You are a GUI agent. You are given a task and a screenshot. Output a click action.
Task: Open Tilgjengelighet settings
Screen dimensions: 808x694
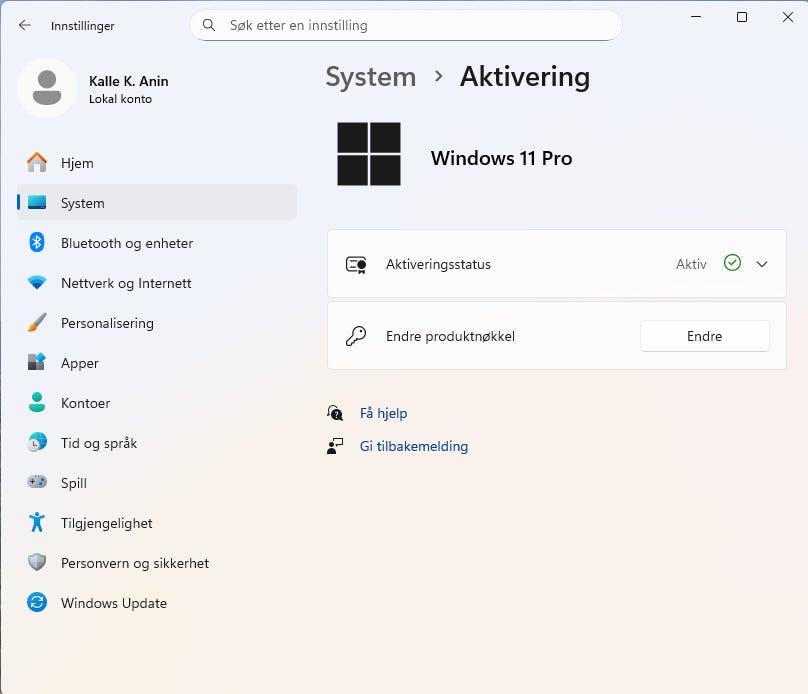click(157, 523)
